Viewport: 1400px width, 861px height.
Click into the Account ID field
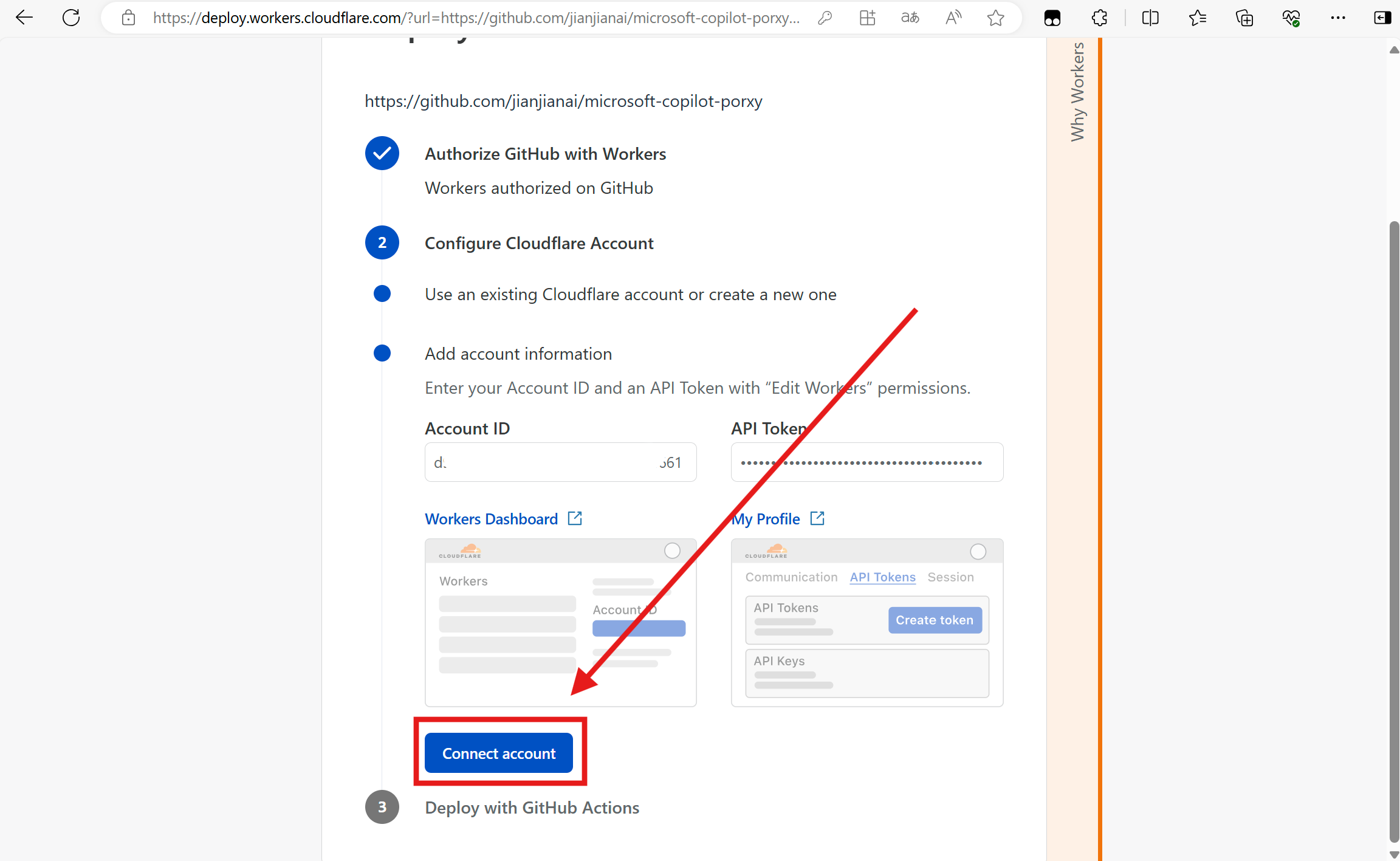click(x=560, y=462)
